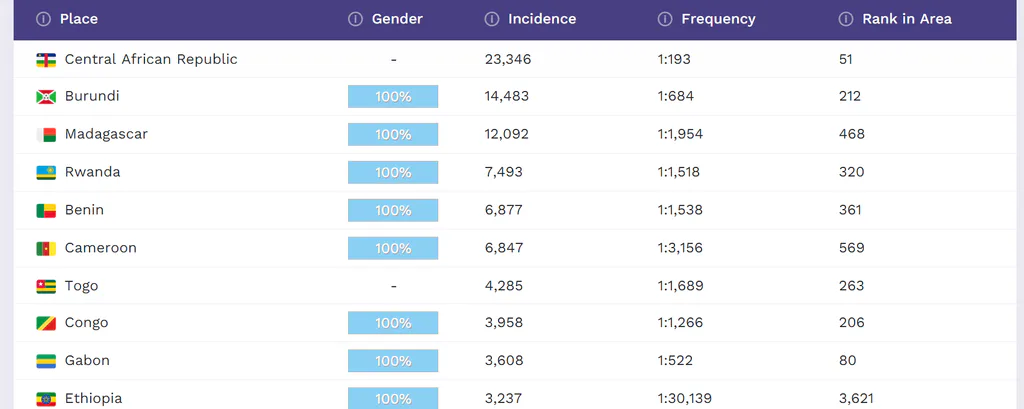Screen dimensions: 1024x409
Task: Click the info icon beside Rank in Area
Action: [x=846, y=19]
